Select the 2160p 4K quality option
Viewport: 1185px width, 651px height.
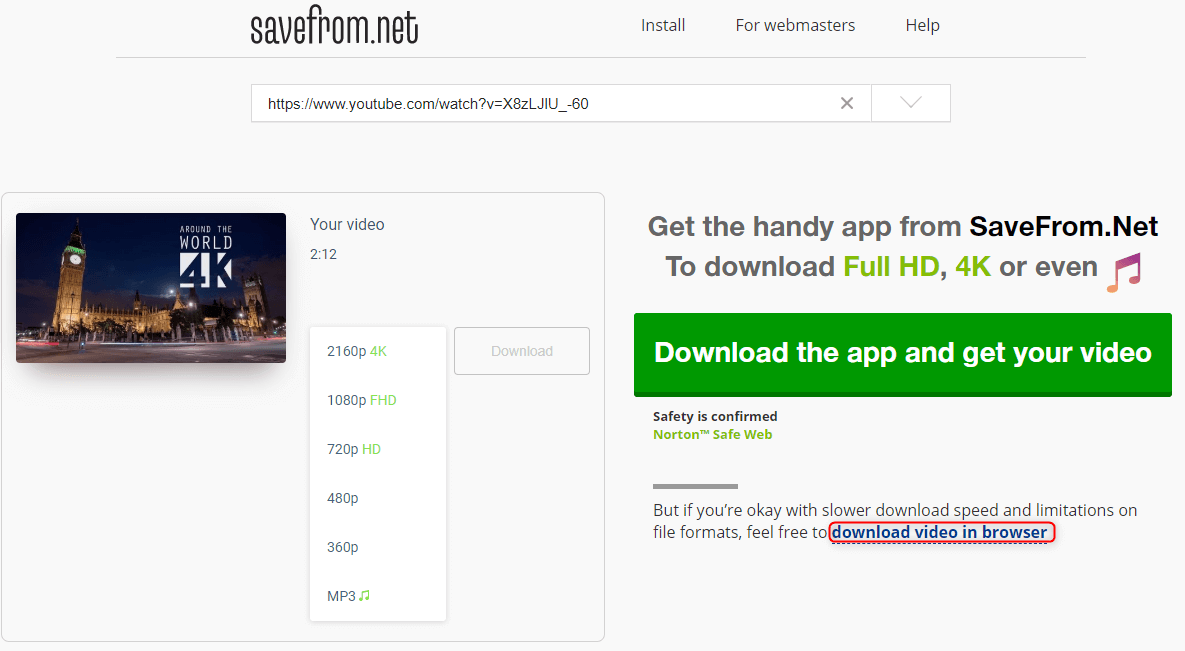tap(356, 351)
